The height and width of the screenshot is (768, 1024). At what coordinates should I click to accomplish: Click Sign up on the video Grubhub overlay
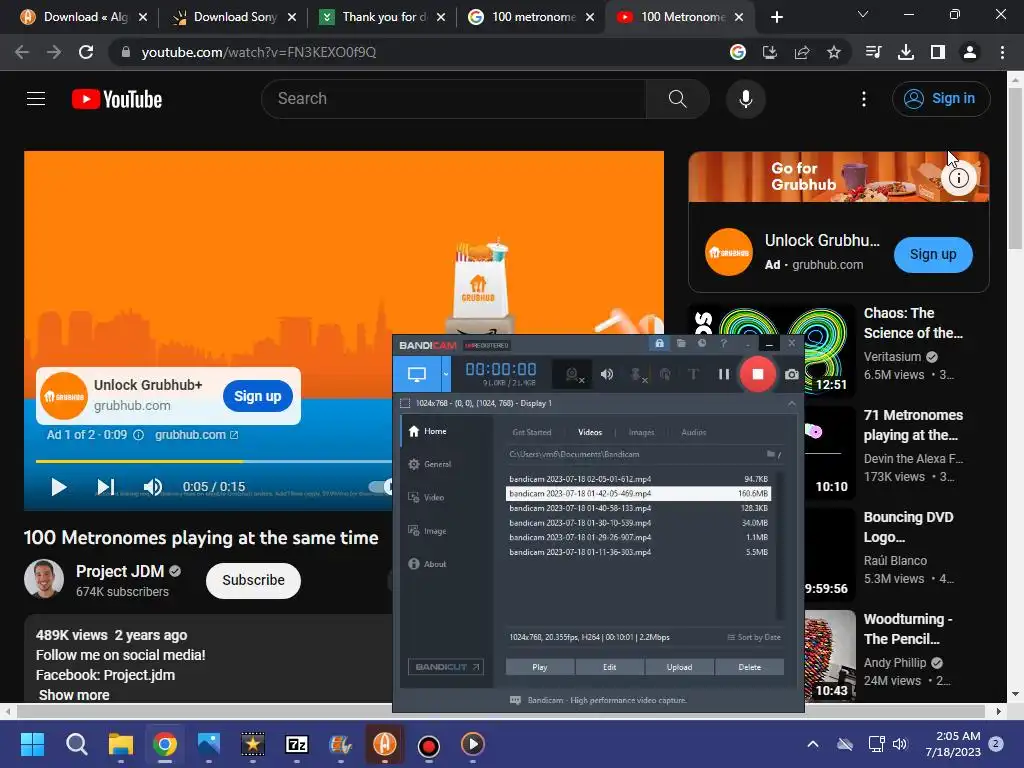pos(258,396)
